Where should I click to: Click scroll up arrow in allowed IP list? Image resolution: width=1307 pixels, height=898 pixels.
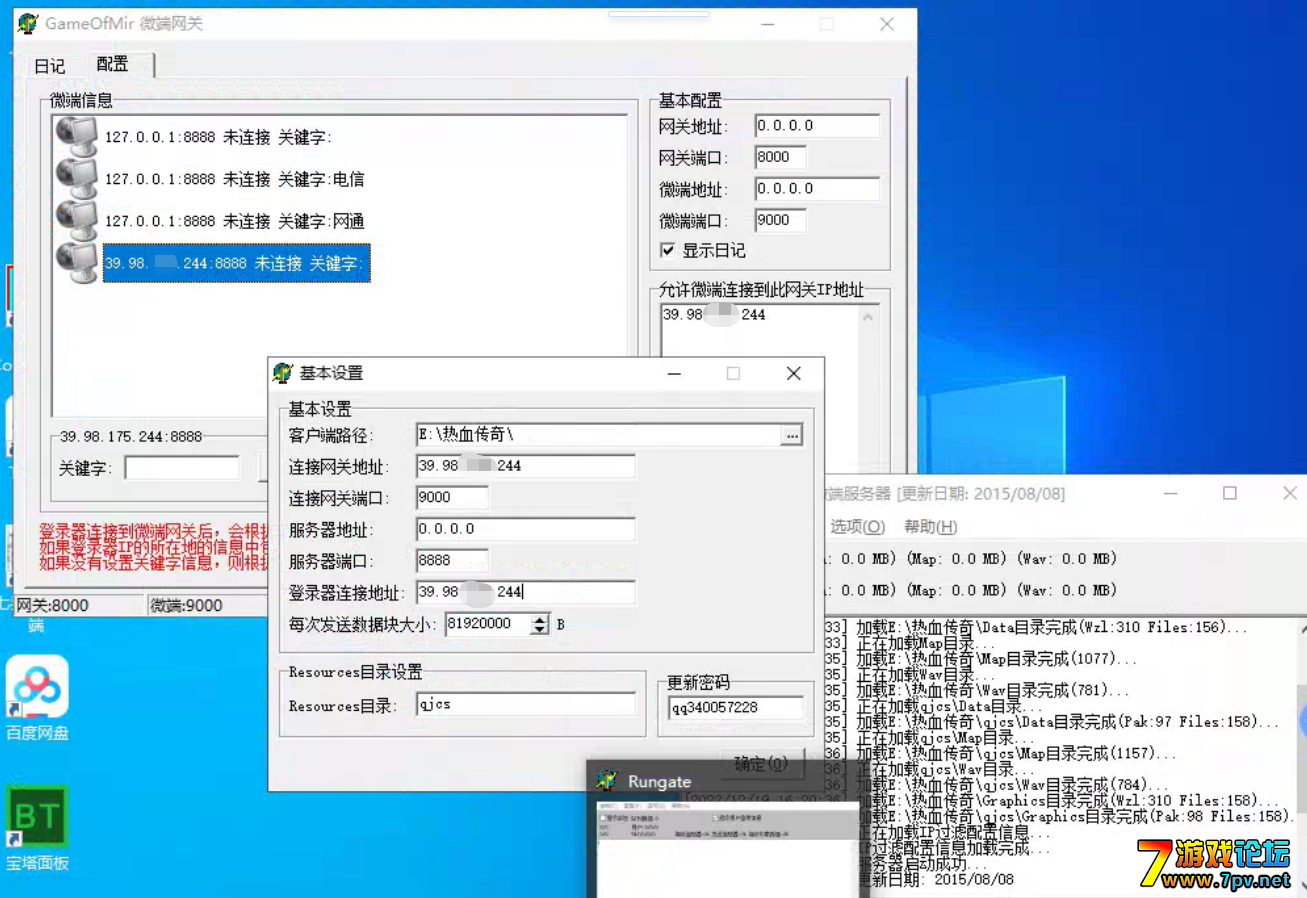pos(868,318)
